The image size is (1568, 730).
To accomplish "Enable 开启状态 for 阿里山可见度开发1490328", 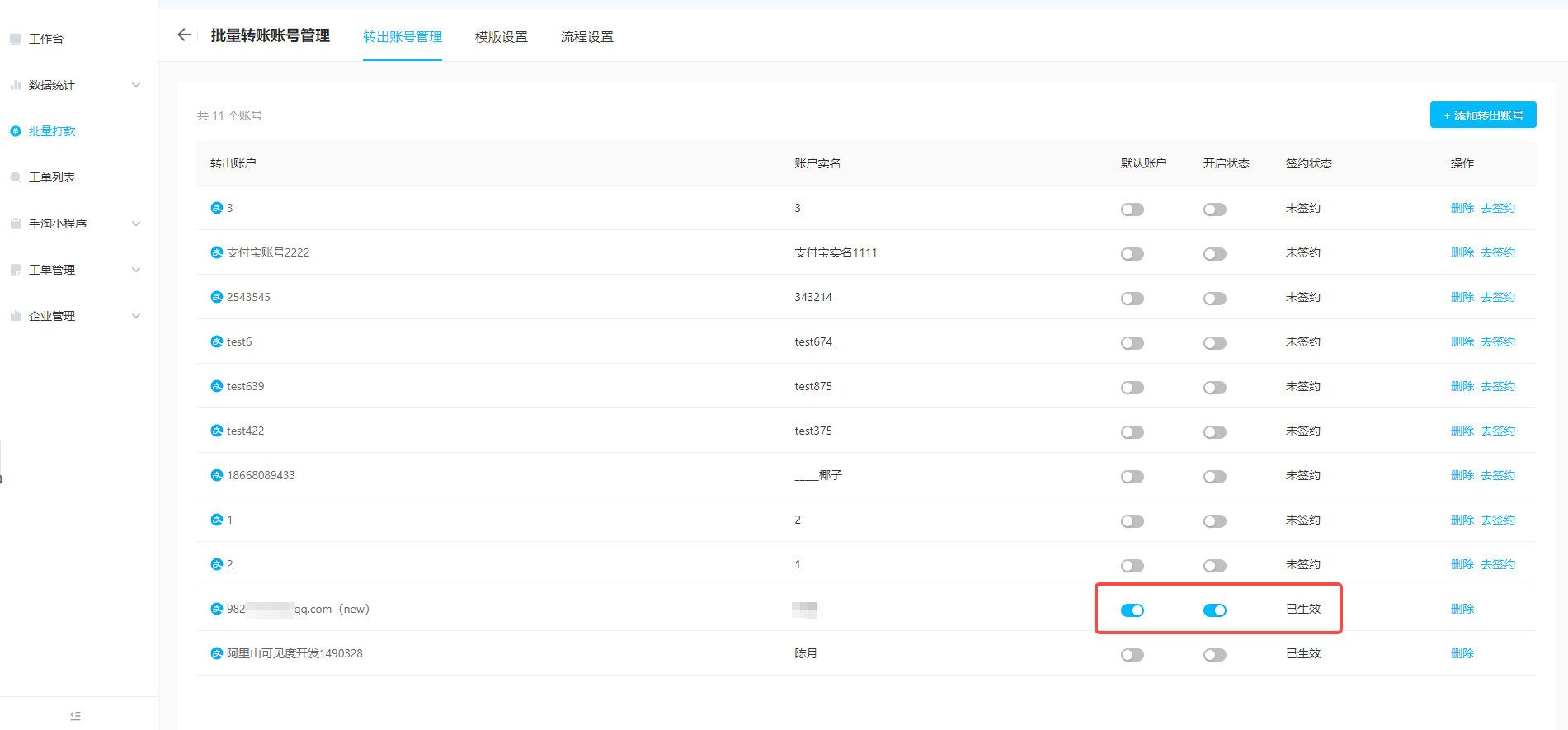I will coord(1215,655).
